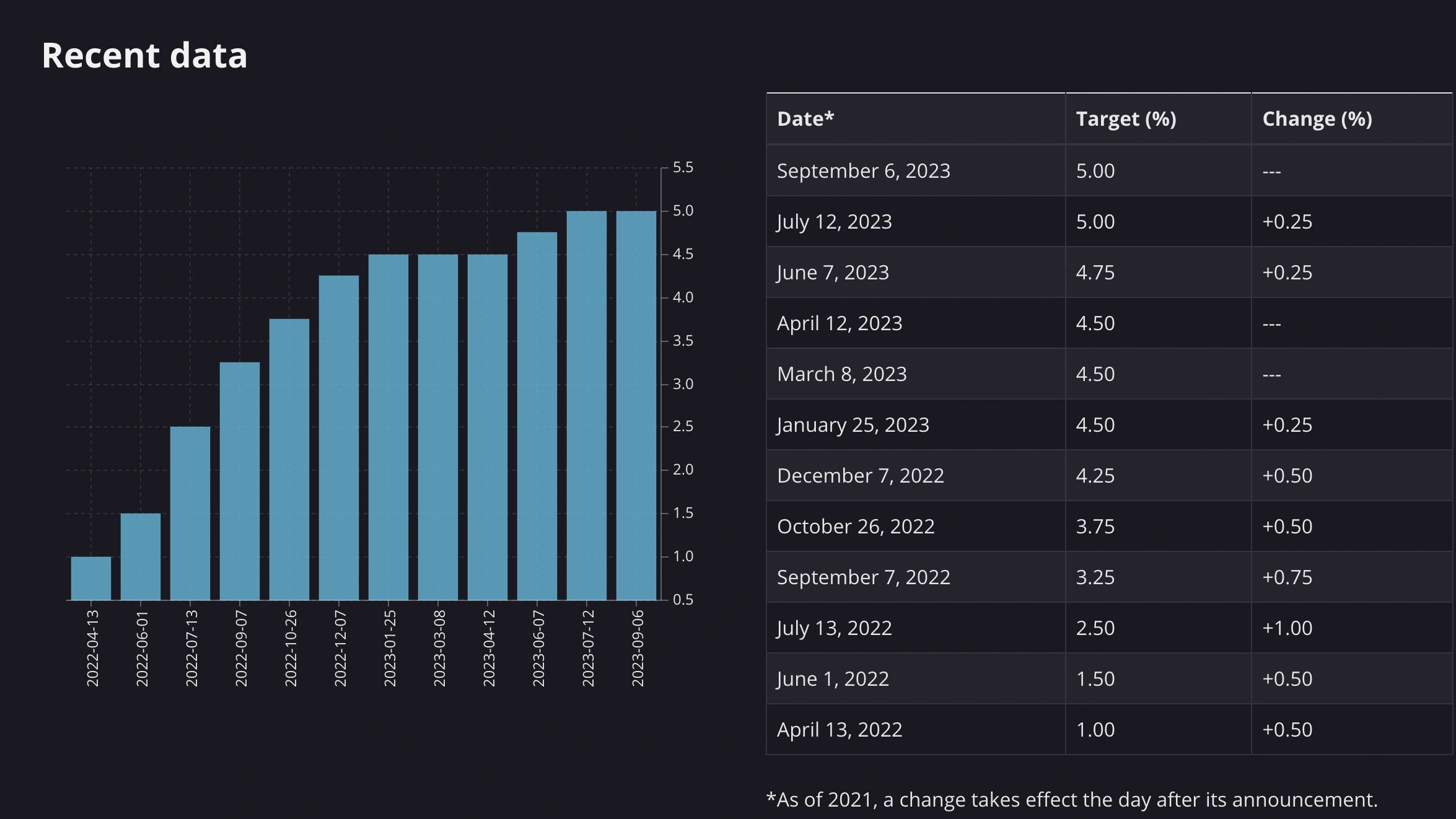Click the January 25, 2023 date cell
The width and height of the screenshot is (1456, 819).
(916, 425)
